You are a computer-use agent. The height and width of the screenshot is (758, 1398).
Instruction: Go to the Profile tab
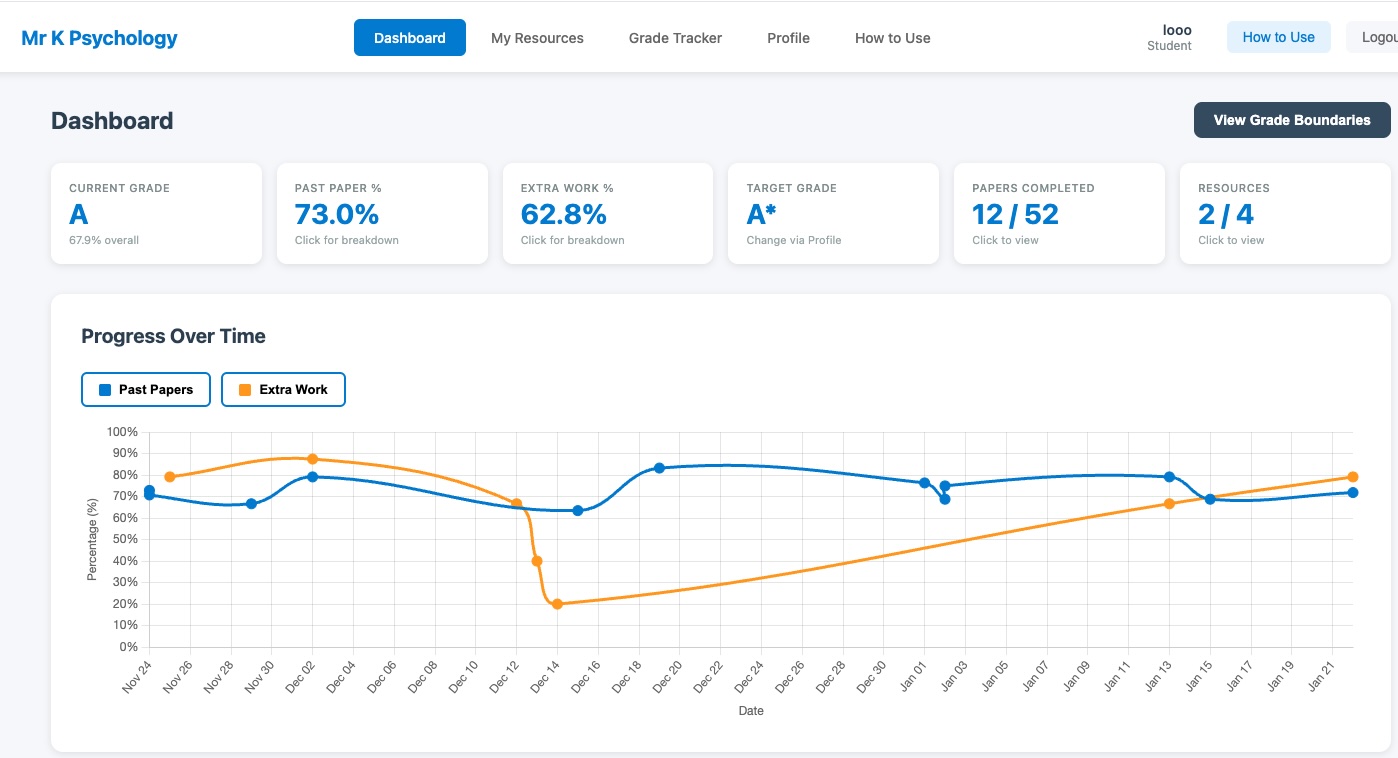coord(788,38)
